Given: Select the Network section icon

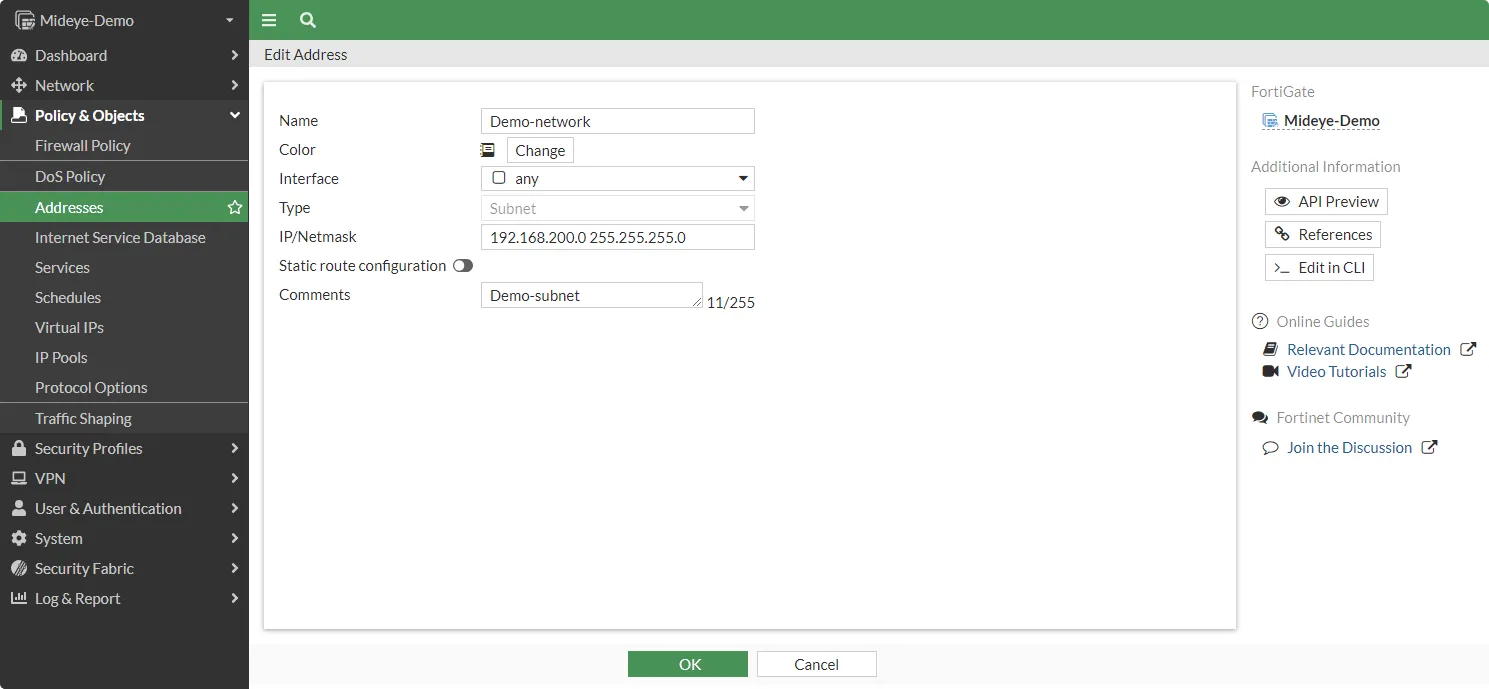Looking at the screenshot, I should click(x=19, y=85).
